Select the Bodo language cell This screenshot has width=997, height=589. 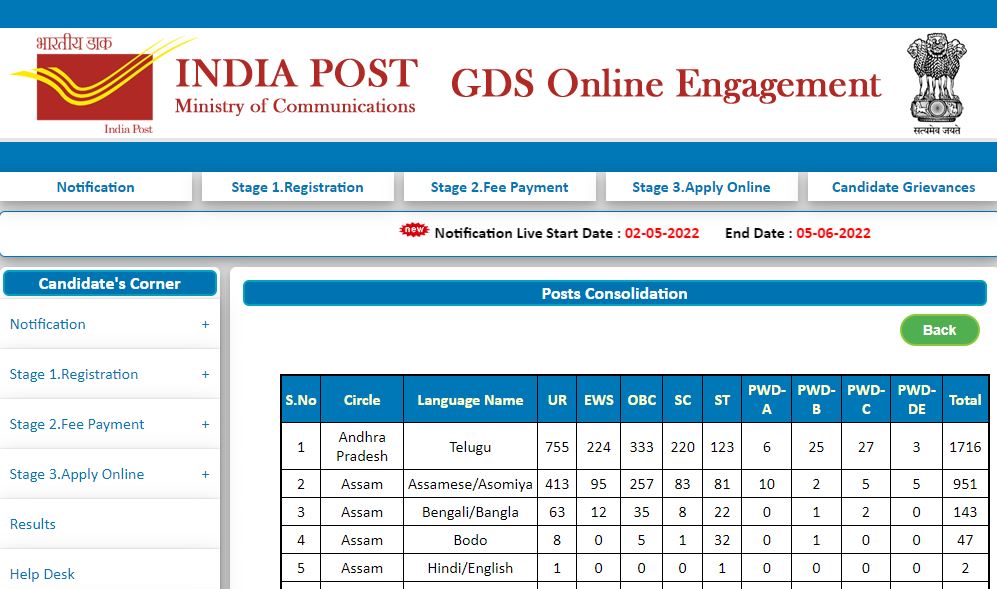pyautogui.click(x=470, y=540)
